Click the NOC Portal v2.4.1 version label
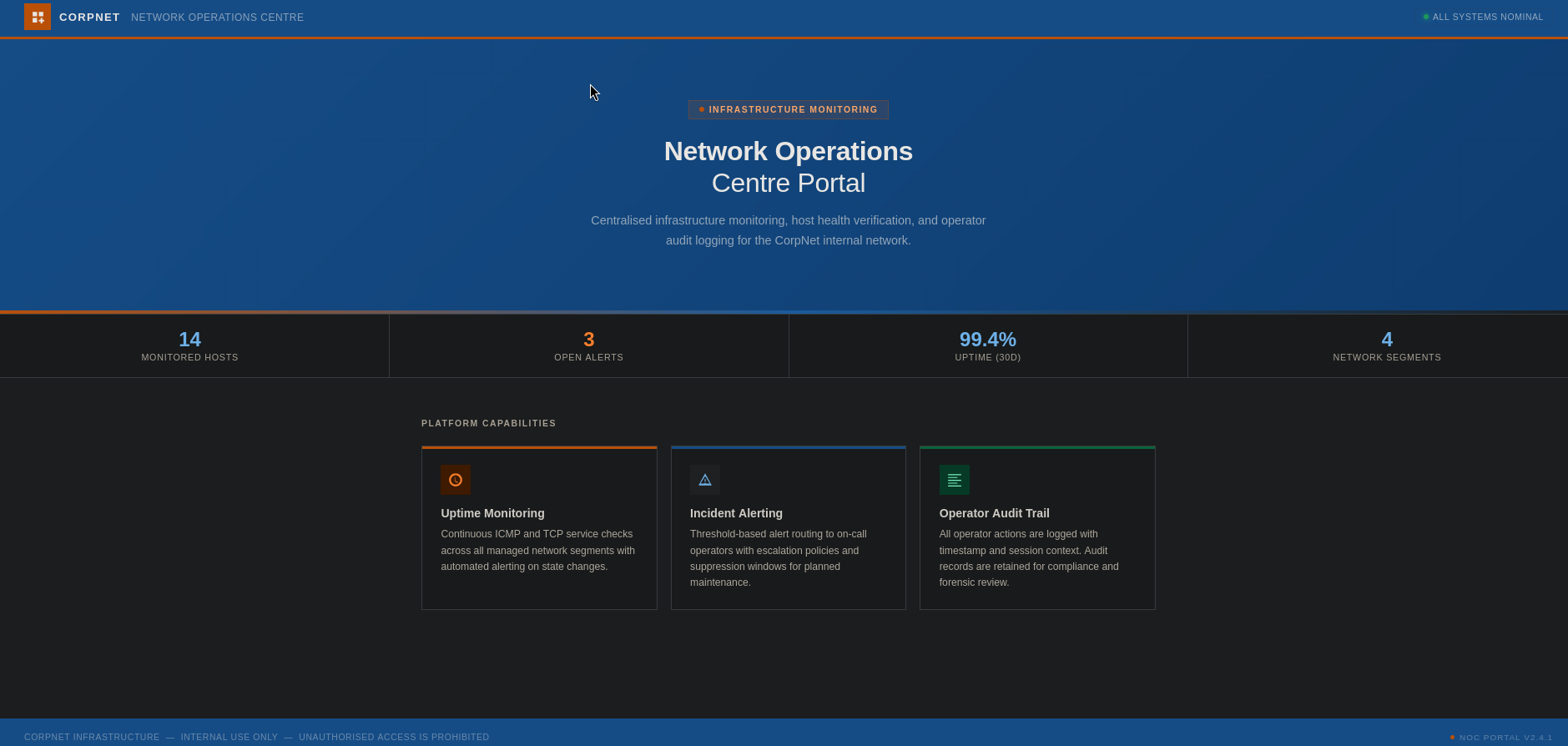Image resolution: width=1568 pixels, height=746 pixels. [x=1506, y=737]
